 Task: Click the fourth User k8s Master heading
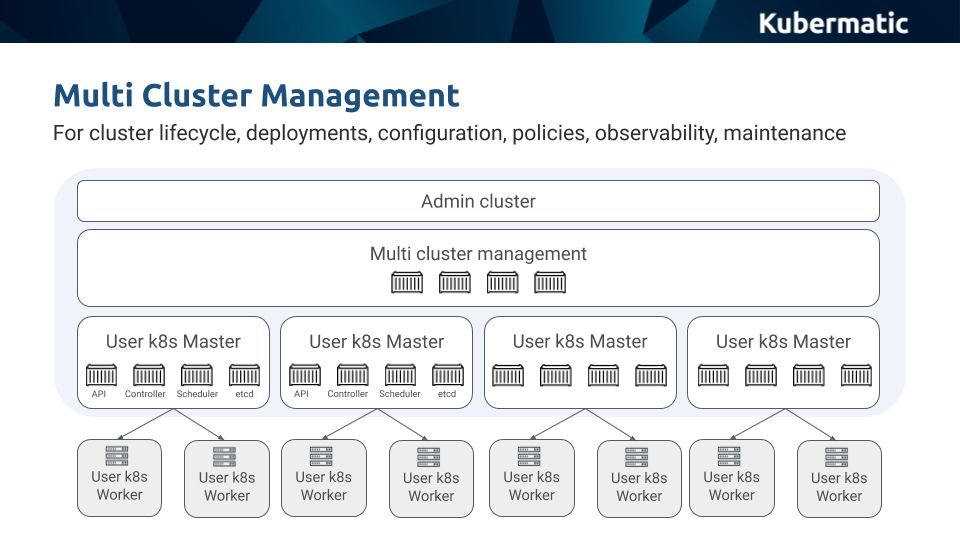click(783, 342)
